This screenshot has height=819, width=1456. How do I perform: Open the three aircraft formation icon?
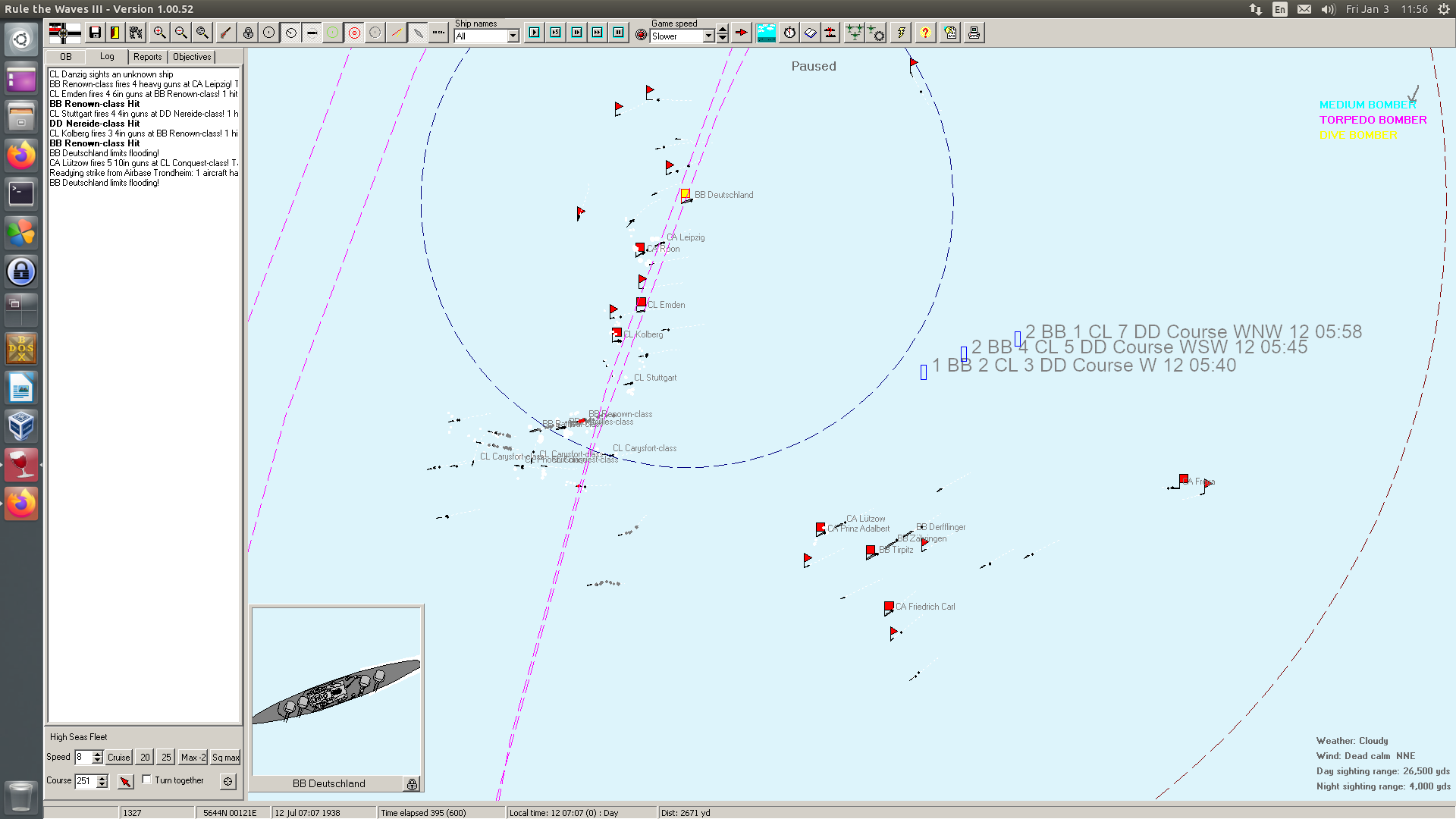855,33
